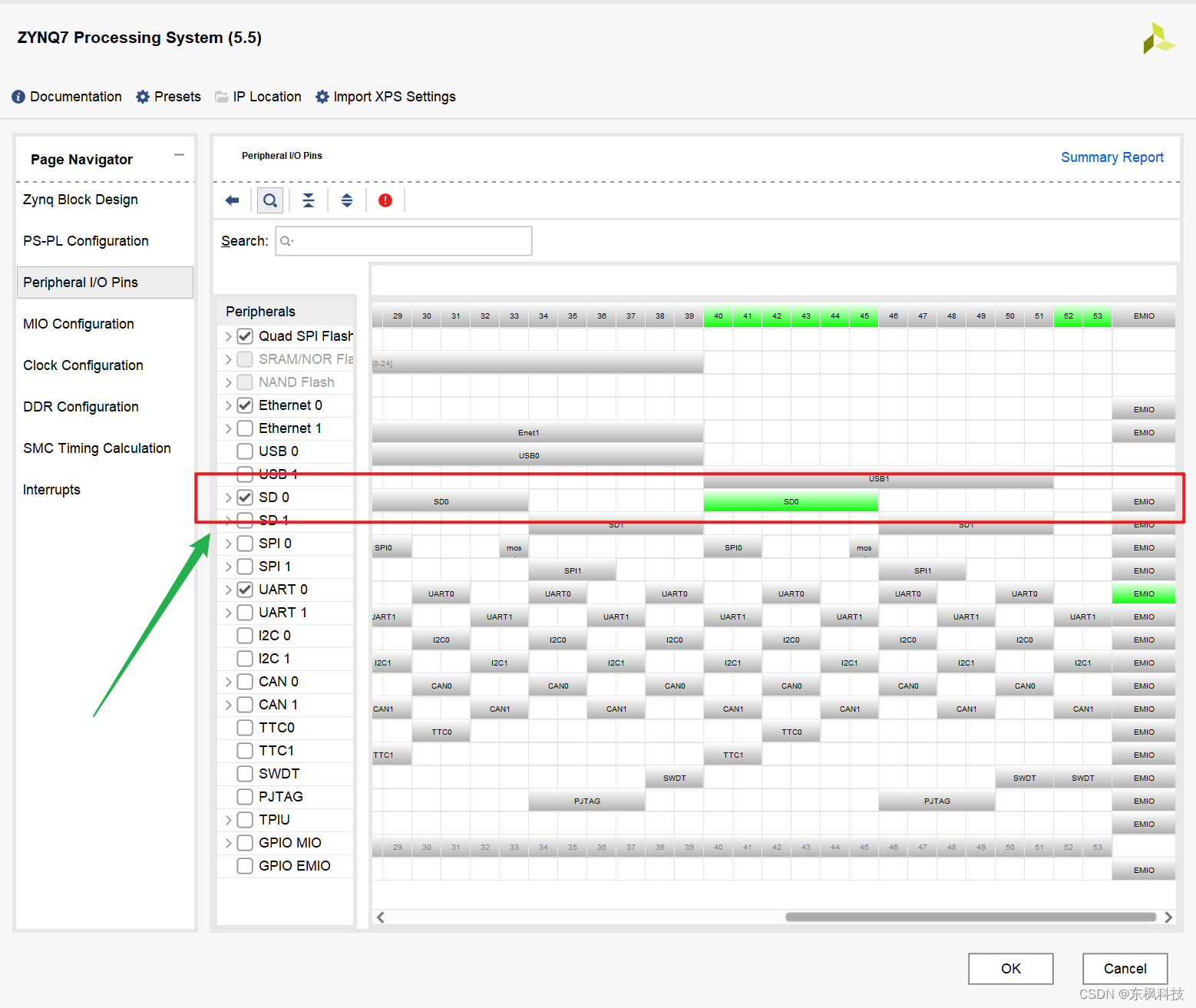This screenshot has width=1196, height=1008.
Task: Click the red error alert icon
Action: coord(385,200)
